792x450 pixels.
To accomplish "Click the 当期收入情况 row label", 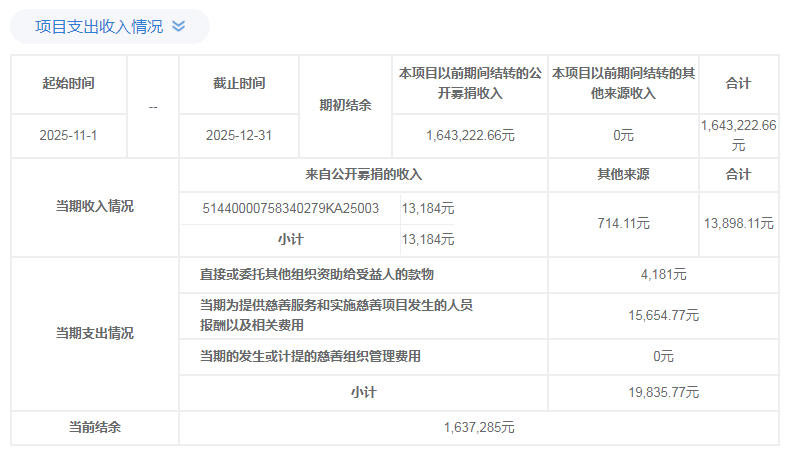I will pyautogui.click(x=94, y=207).
